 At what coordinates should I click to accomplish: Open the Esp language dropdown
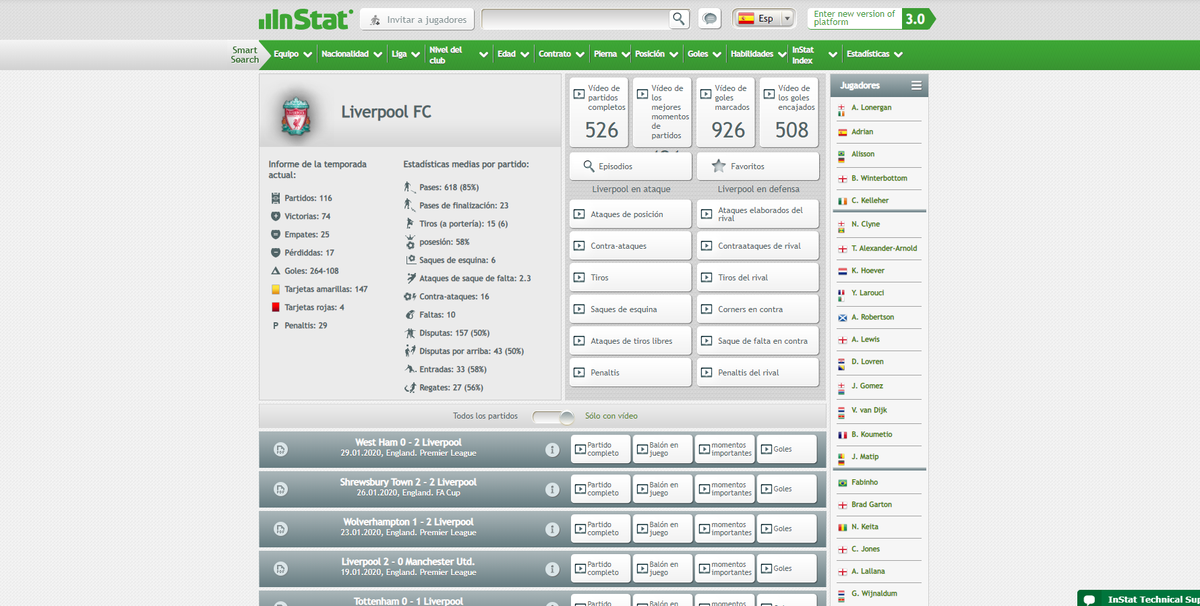[763, 19]
